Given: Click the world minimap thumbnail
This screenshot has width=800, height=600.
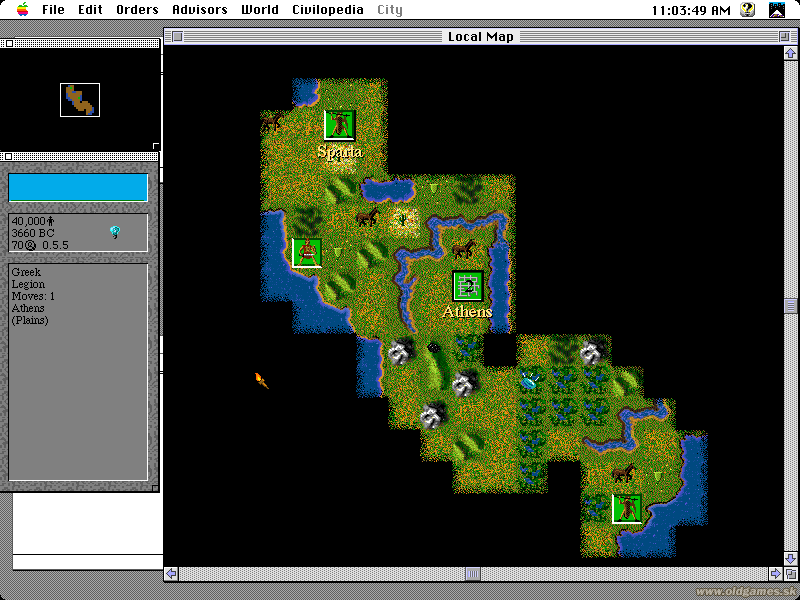Looking at the screenshot, I should [x=80, y=100].
